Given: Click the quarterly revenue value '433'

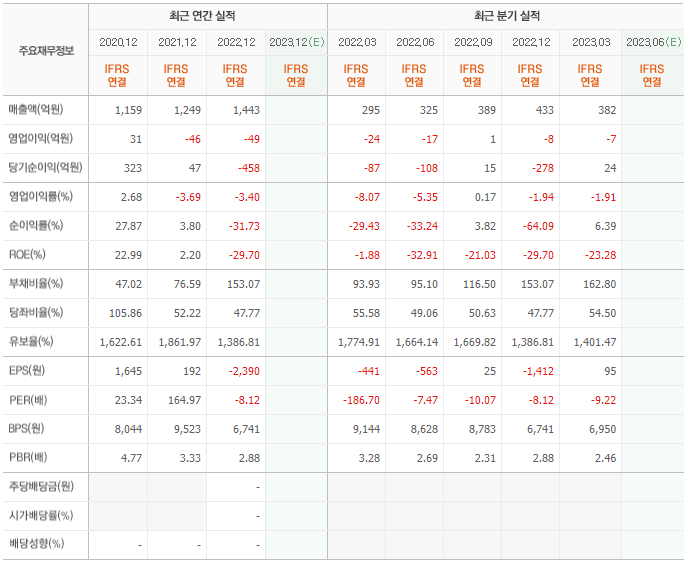Looking at the screenshot, I should click(x=544, y=110).
